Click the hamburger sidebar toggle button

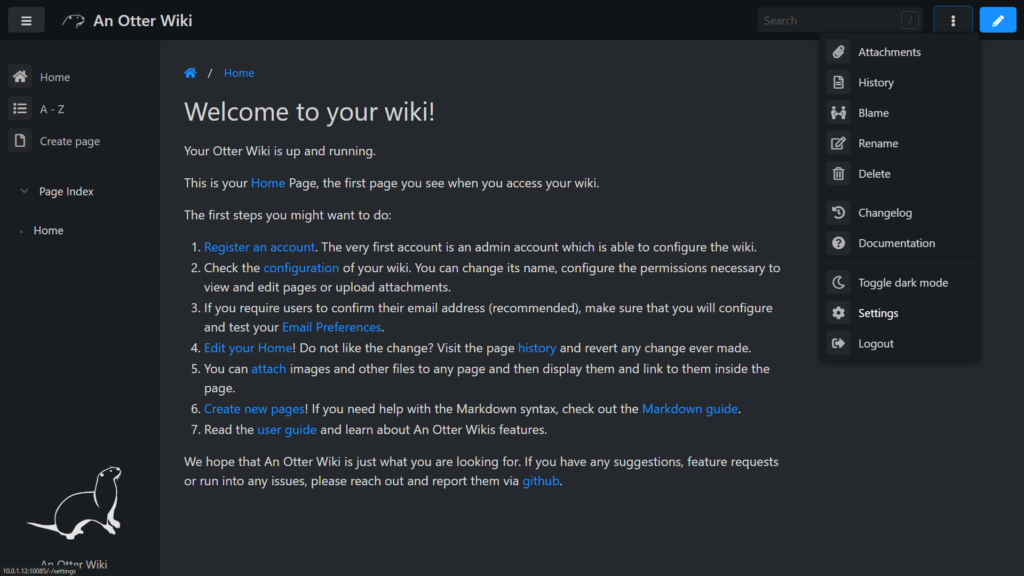pyautogui.click(x=26, y=20)
